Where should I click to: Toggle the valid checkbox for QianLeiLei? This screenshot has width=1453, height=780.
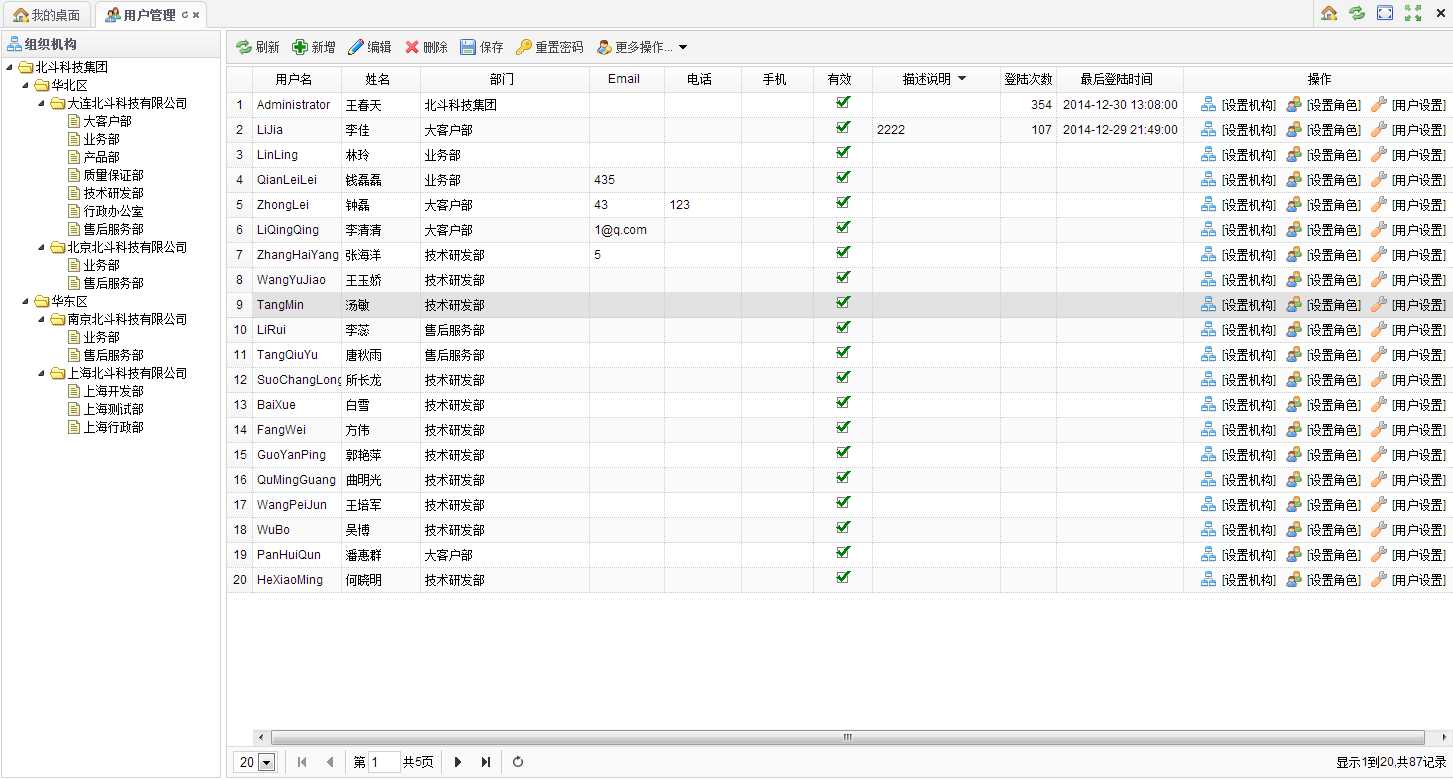click(843, 177)
